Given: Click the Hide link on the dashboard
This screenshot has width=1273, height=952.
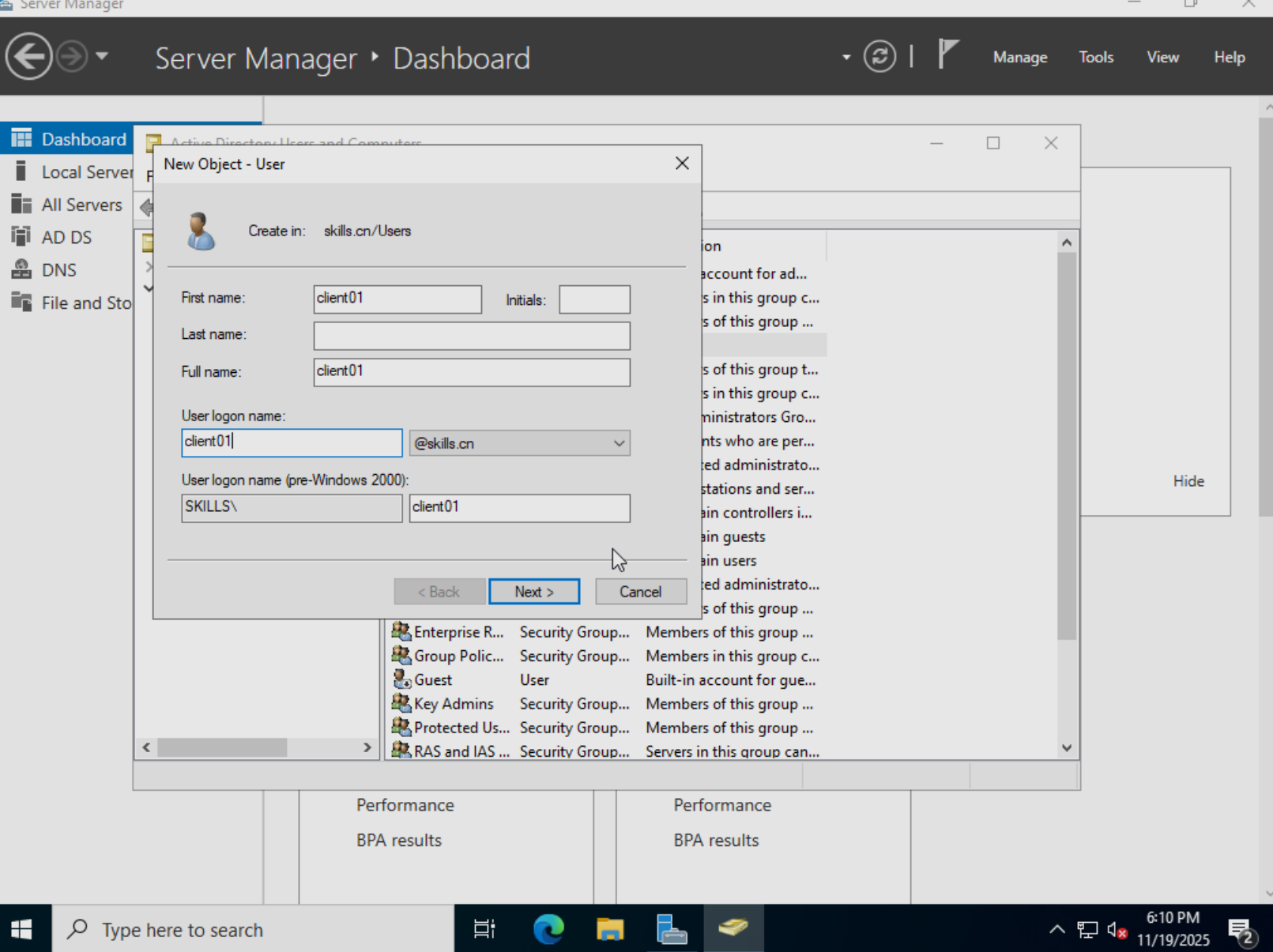Looking at the screenshot, I should [x=1188, y=481].
